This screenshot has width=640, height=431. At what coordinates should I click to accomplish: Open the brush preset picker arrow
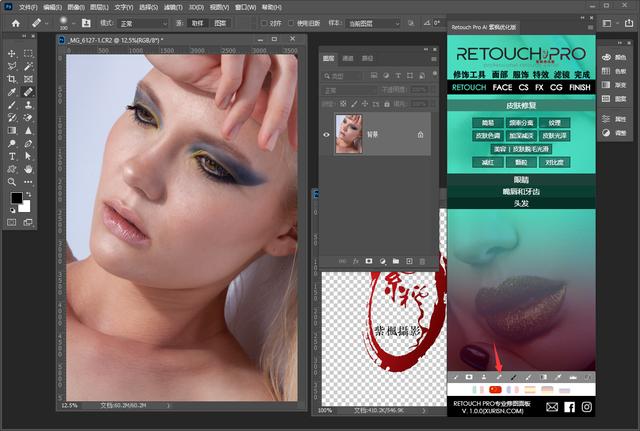[73, 24]
